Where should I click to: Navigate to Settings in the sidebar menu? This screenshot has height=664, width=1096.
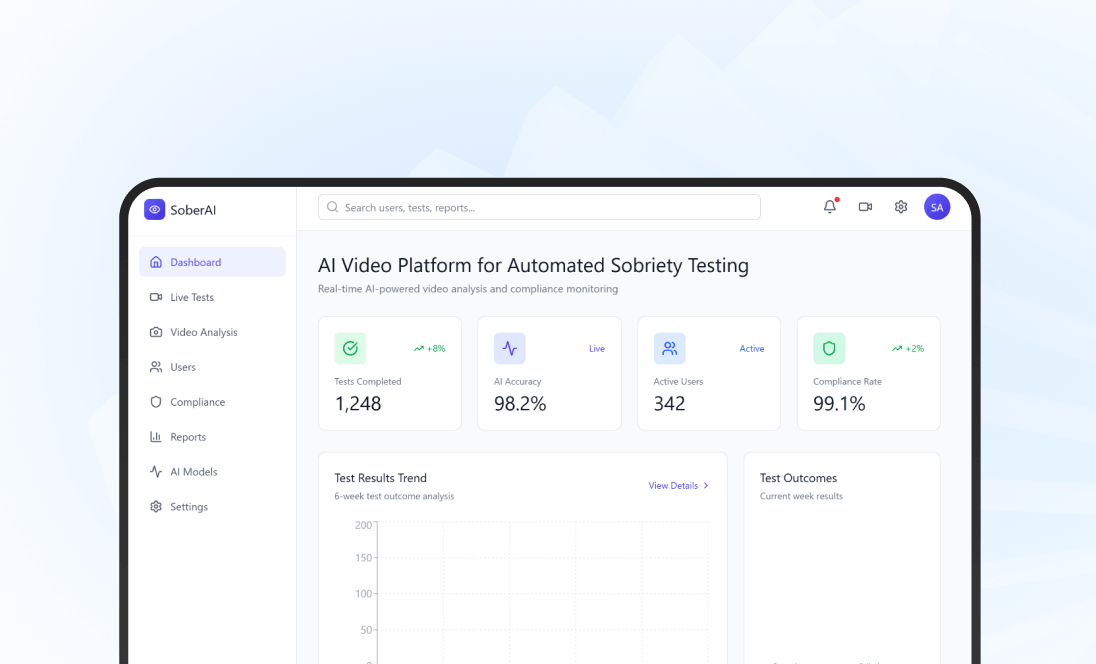click(x=188, y=506)
